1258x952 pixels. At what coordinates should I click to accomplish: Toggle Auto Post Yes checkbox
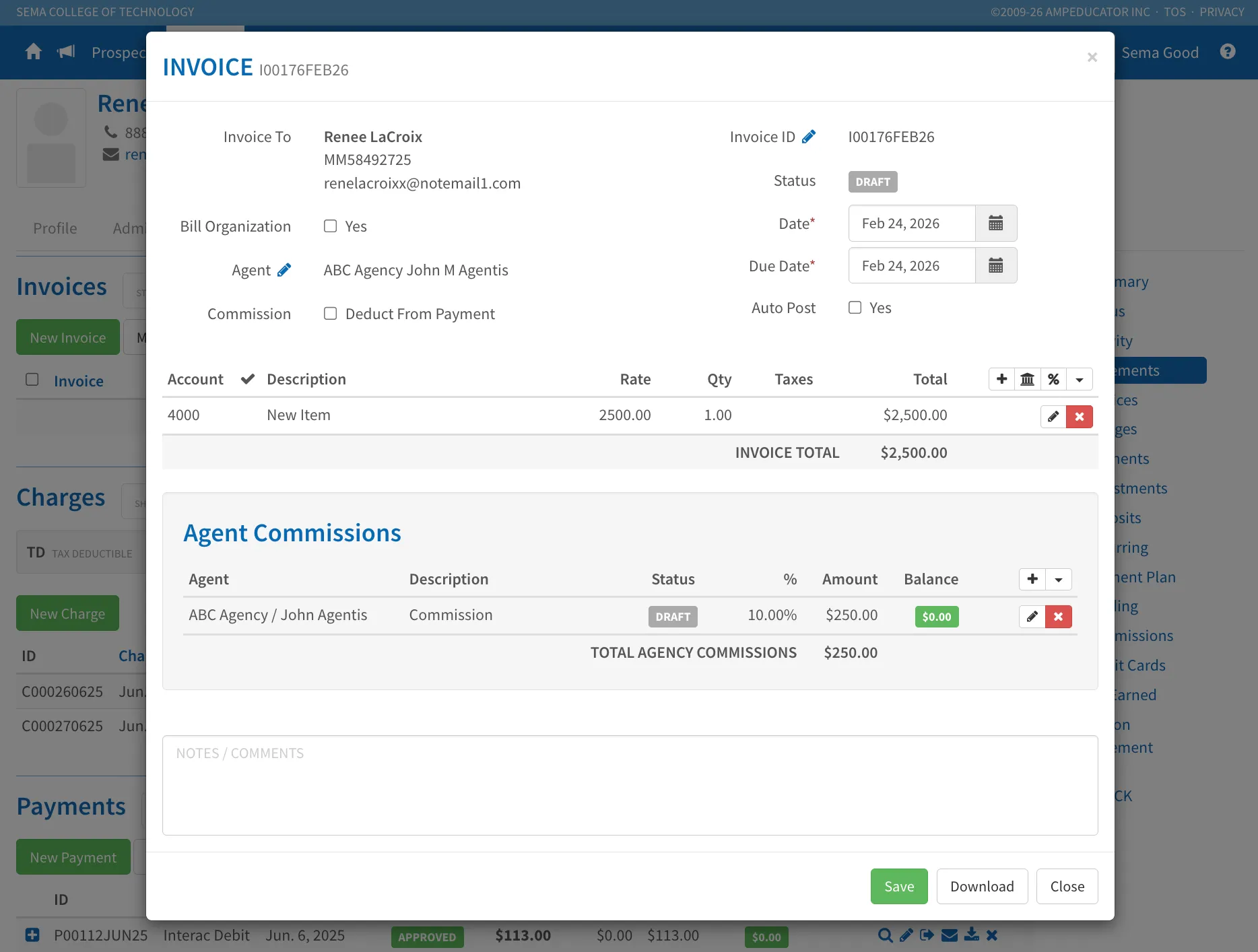[855, 308]
